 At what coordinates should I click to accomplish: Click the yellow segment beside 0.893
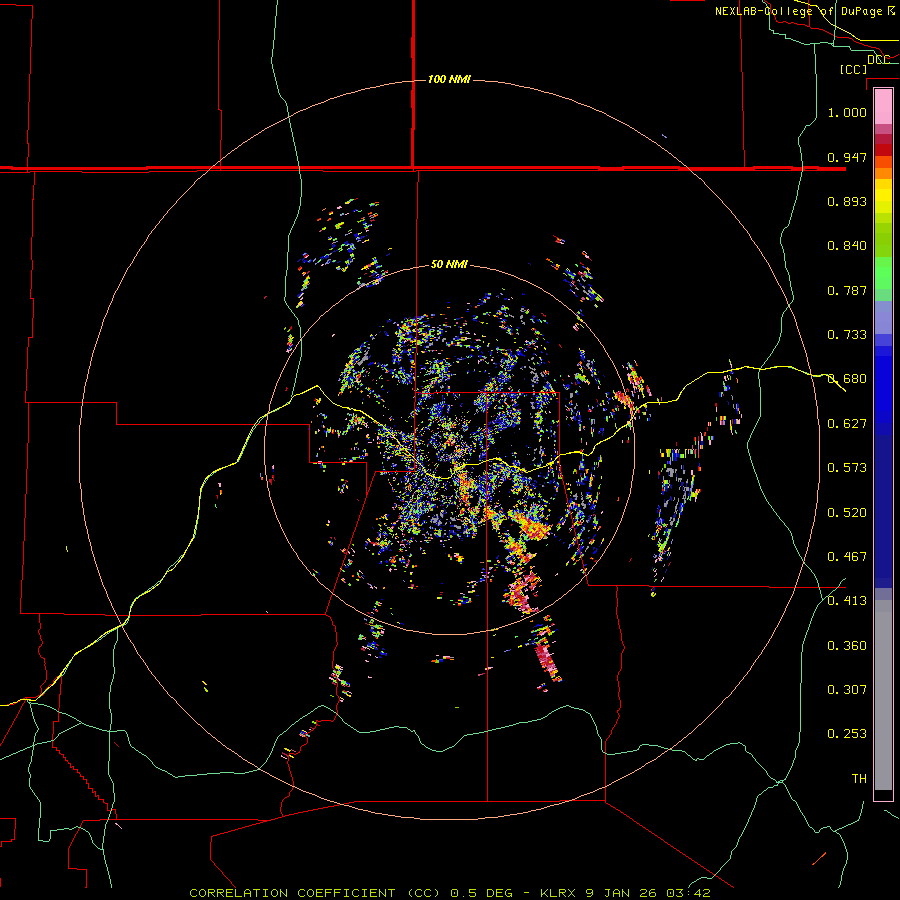pyautogui.click(x=883, y=201)
